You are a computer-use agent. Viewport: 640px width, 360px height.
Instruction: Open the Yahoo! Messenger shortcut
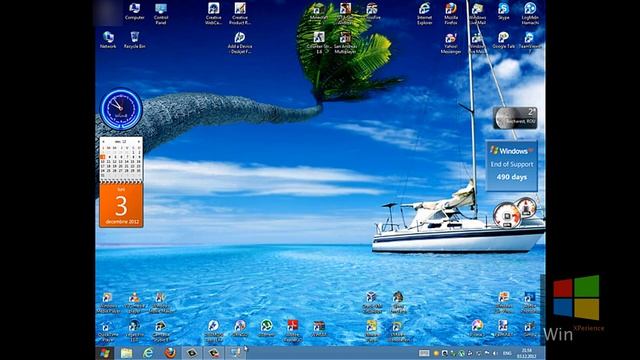[451, 42]
